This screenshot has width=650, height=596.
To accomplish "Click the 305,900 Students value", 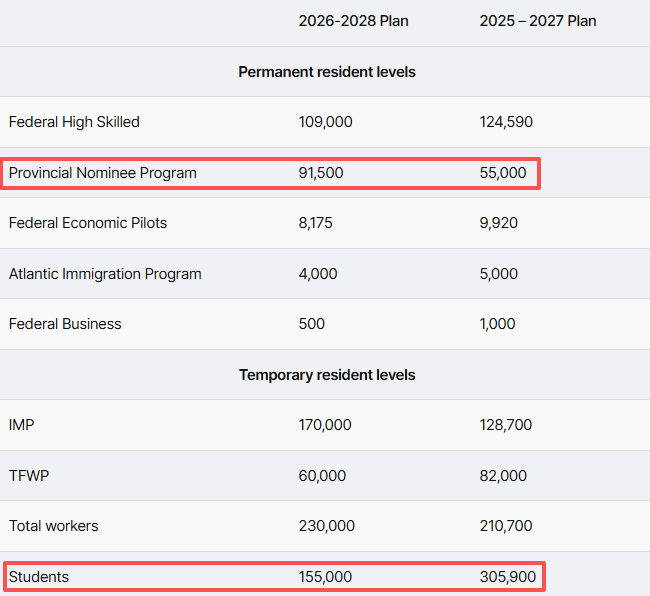I will [x=507, y=577].
